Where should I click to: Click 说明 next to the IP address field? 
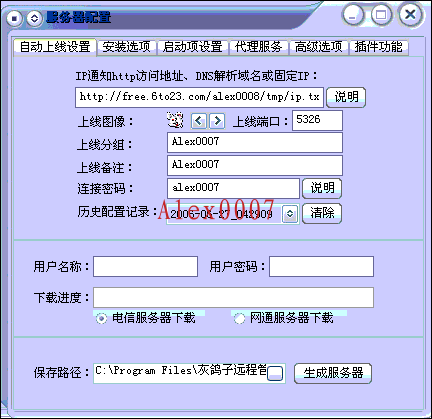tap(346, 97)
